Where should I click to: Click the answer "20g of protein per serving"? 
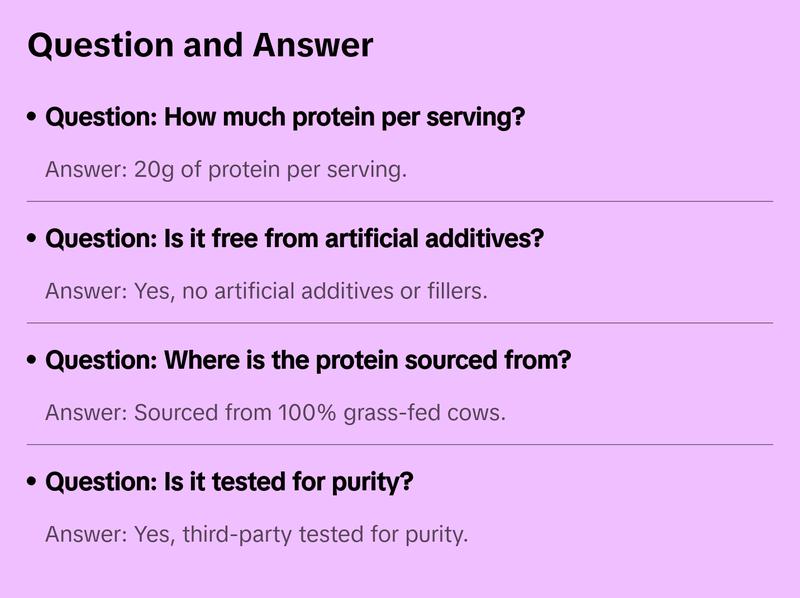pyautogui.click(x=226, y=170)
